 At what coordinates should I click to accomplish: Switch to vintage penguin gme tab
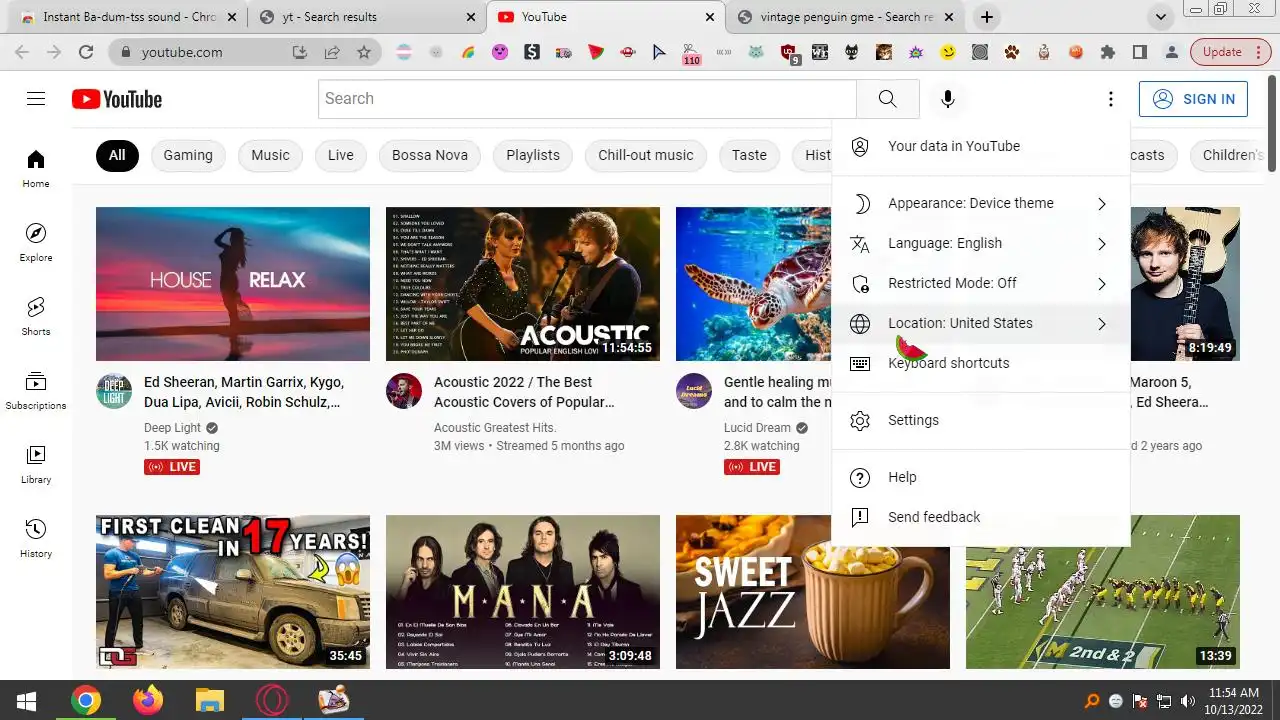coord(846,17)
